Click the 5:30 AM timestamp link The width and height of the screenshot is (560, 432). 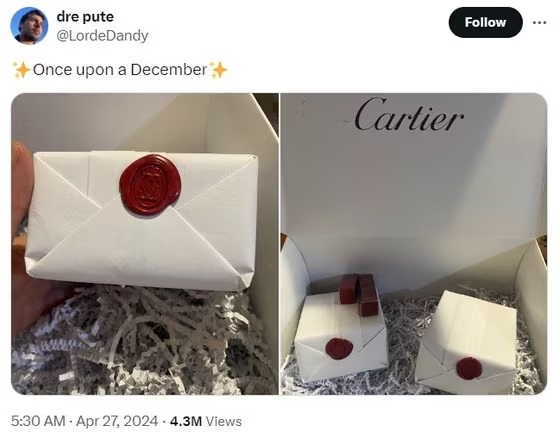(x=38, y=421)
